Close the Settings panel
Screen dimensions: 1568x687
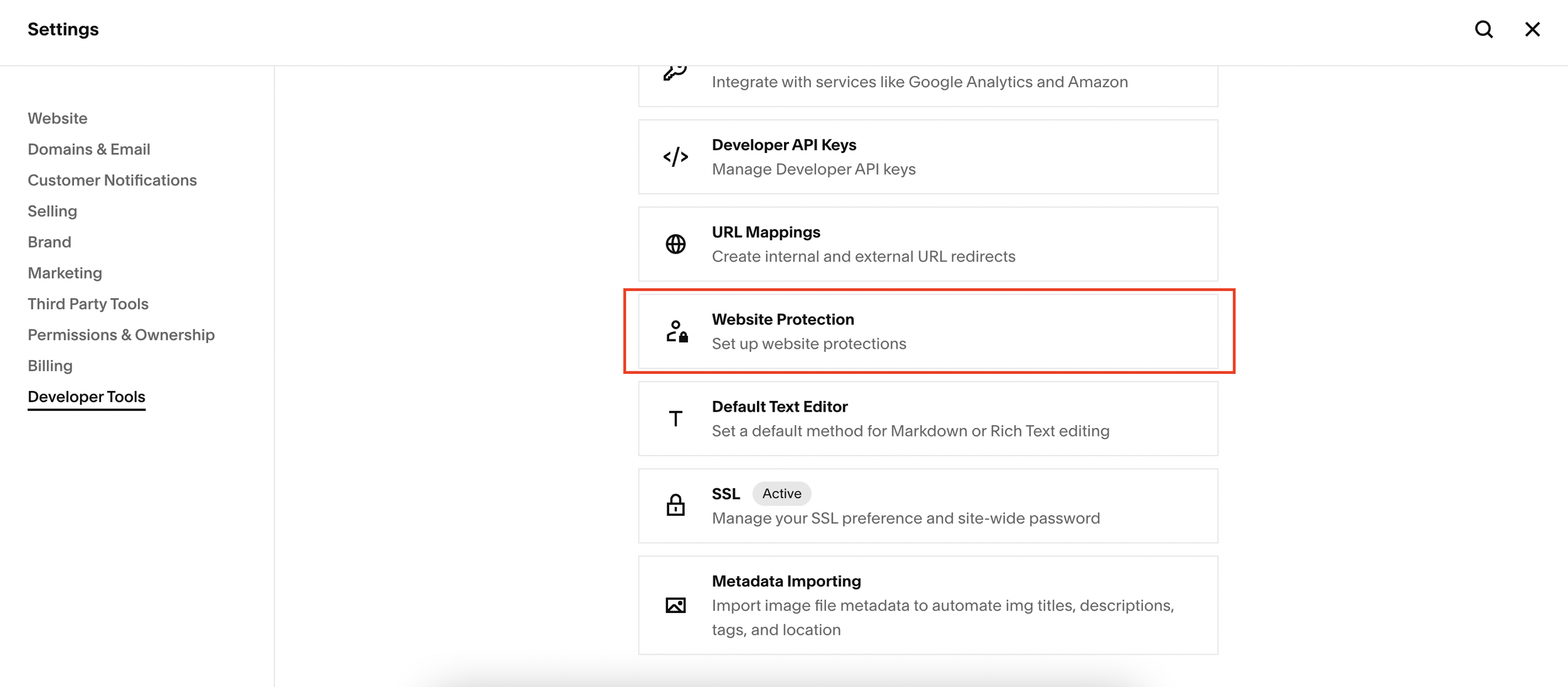(x=1532, y=29)
